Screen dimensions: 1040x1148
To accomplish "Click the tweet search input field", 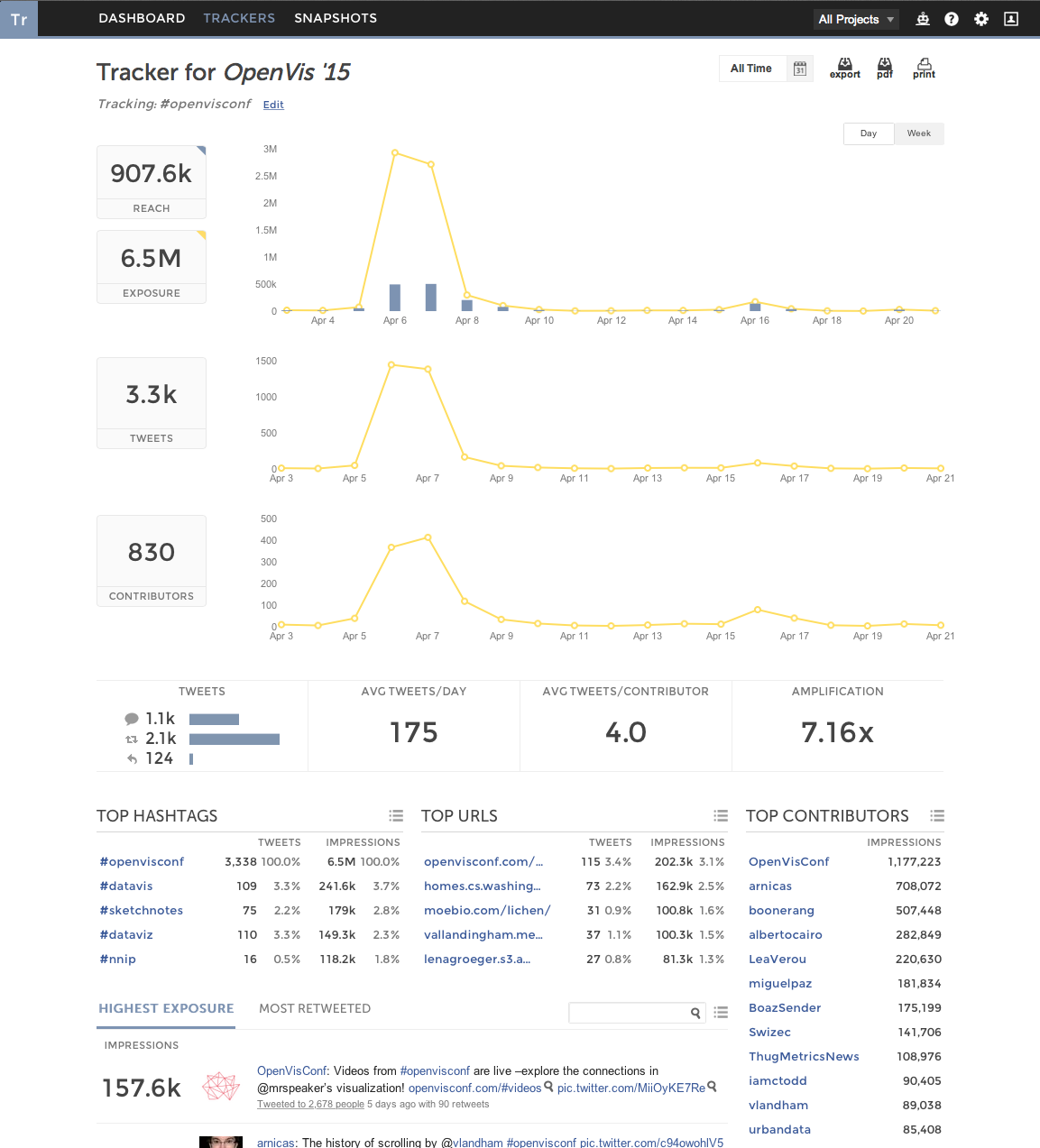I will coord(628,1013).
